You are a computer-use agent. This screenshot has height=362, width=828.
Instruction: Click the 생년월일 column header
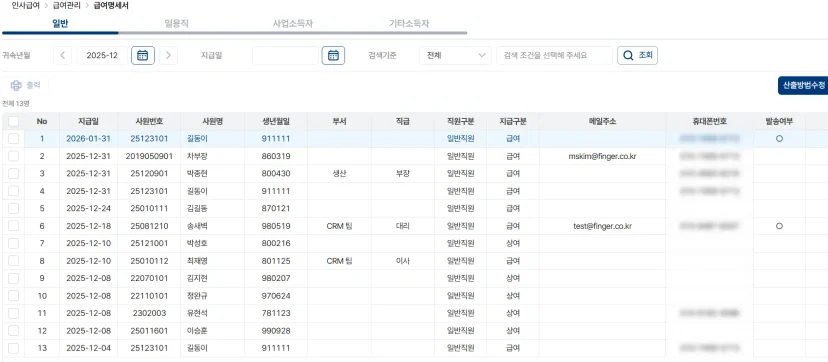276,121
